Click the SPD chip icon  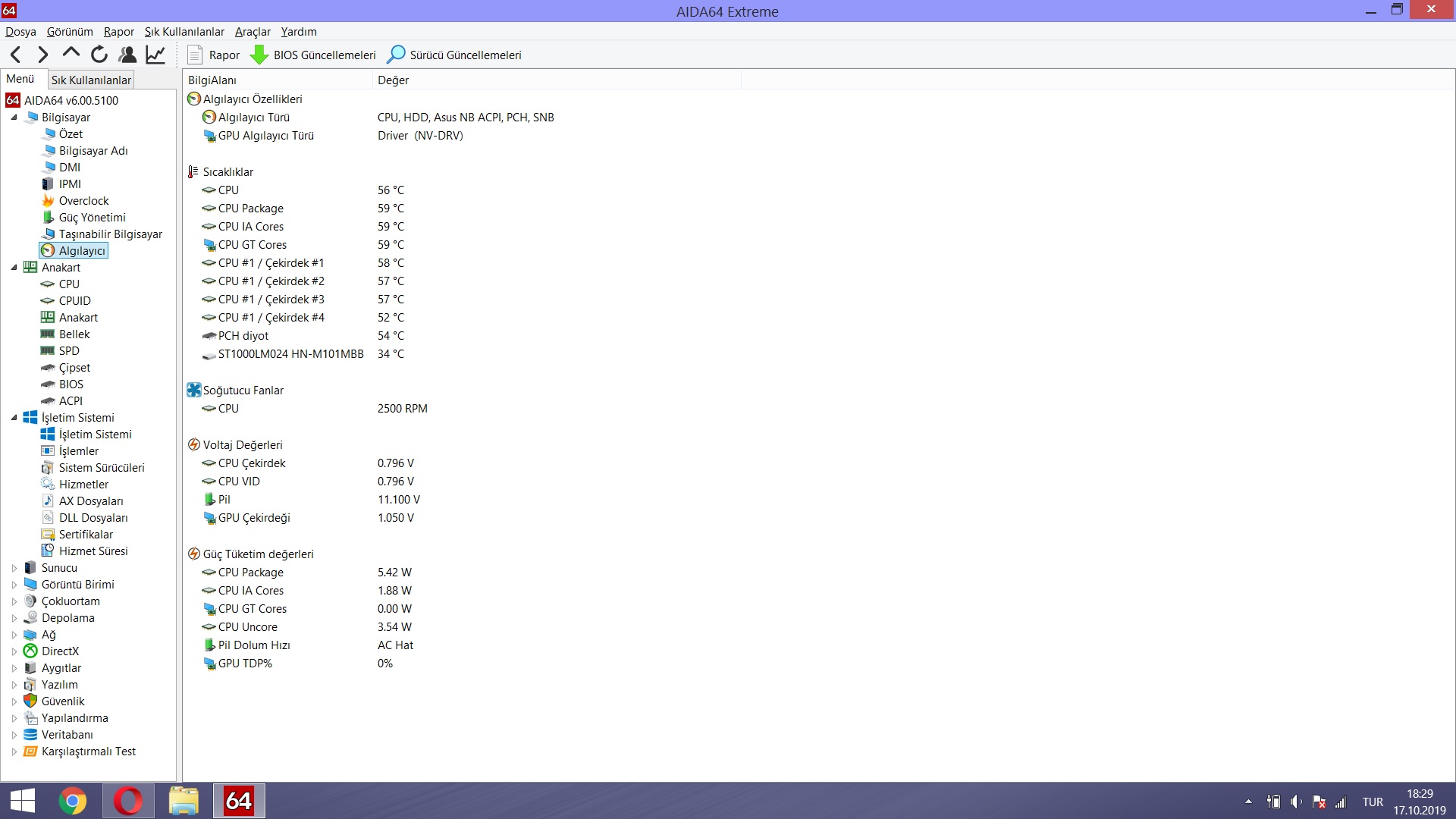[x=48, y=351]
